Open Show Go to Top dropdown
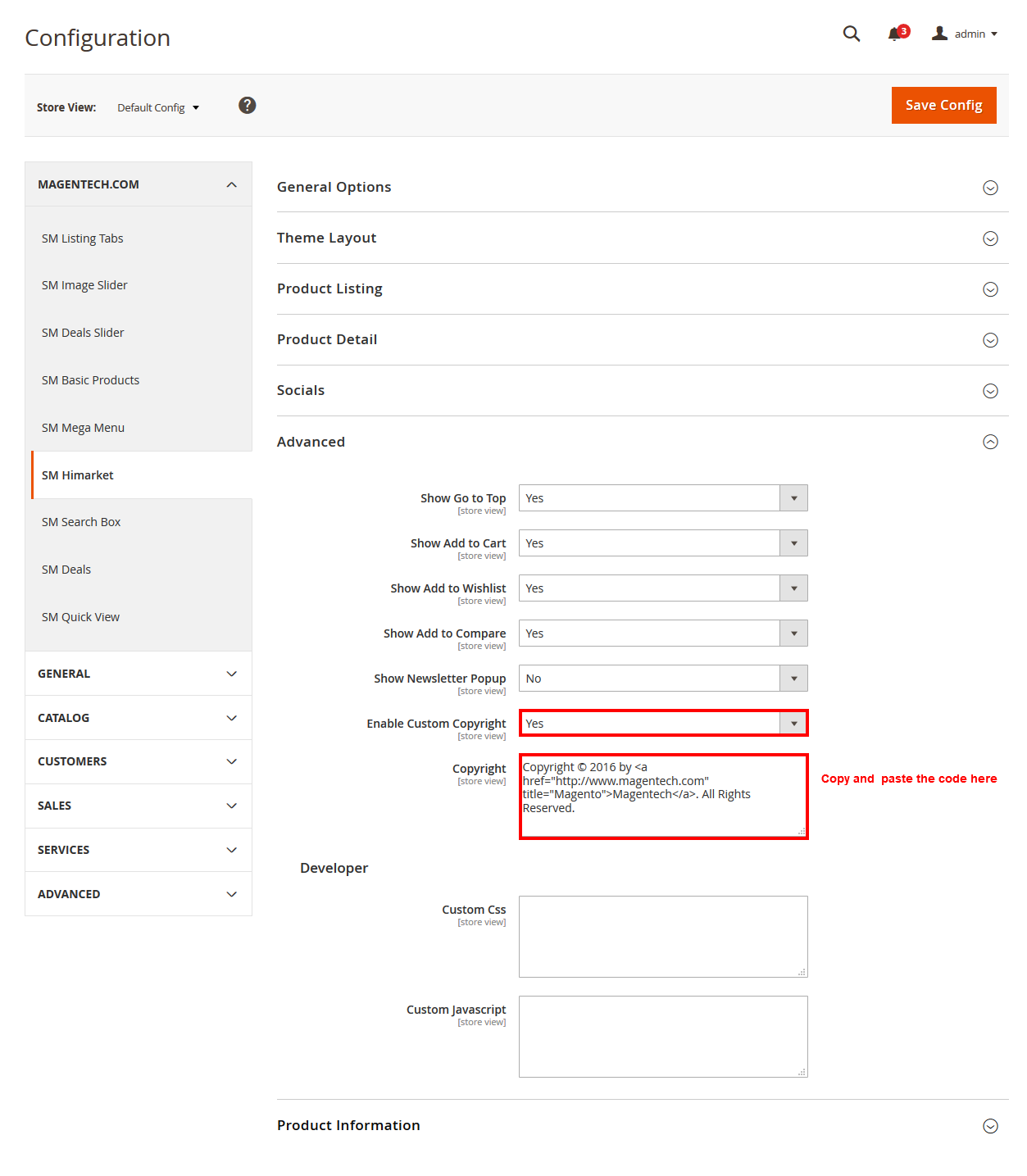The height and width of the screenshot is (1176, 1027). coord(663,498)
